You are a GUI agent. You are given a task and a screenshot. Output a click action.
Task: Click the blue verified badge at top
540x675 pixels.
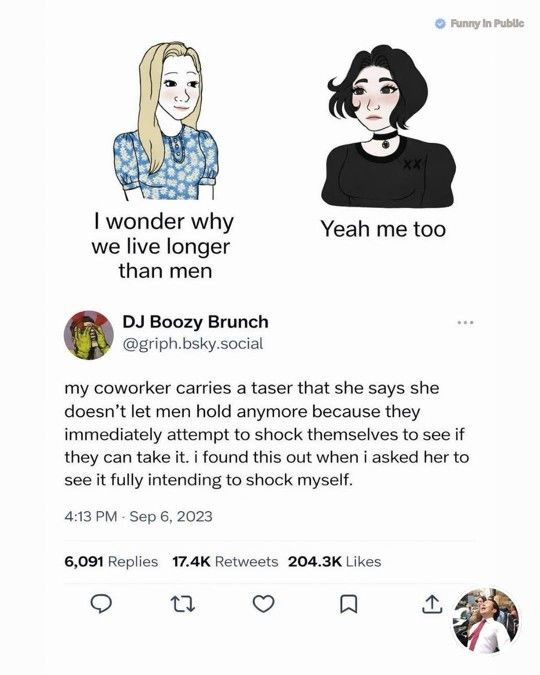(x=440, y=23)
